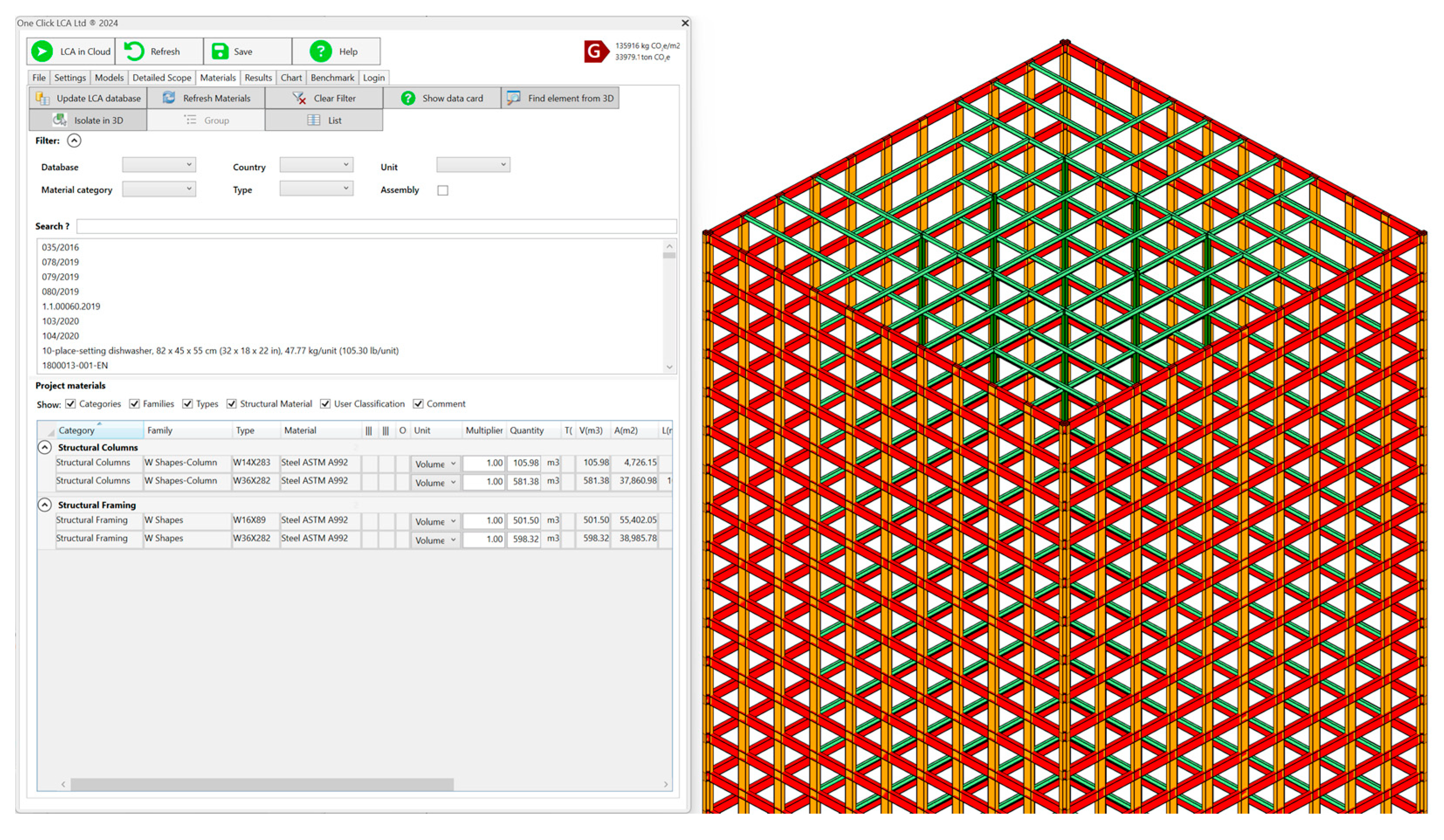This screenshot has width=1444, height=840.
Task: Open Unit dropdown for W36X282 framing row
Action: click(x=435, y=540)
